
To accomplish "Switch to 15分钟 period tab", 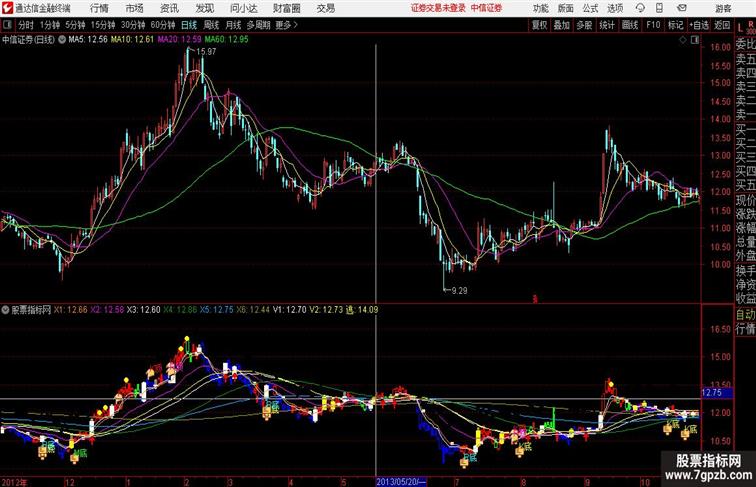I will pyautogui.click(x=103, y=25).
